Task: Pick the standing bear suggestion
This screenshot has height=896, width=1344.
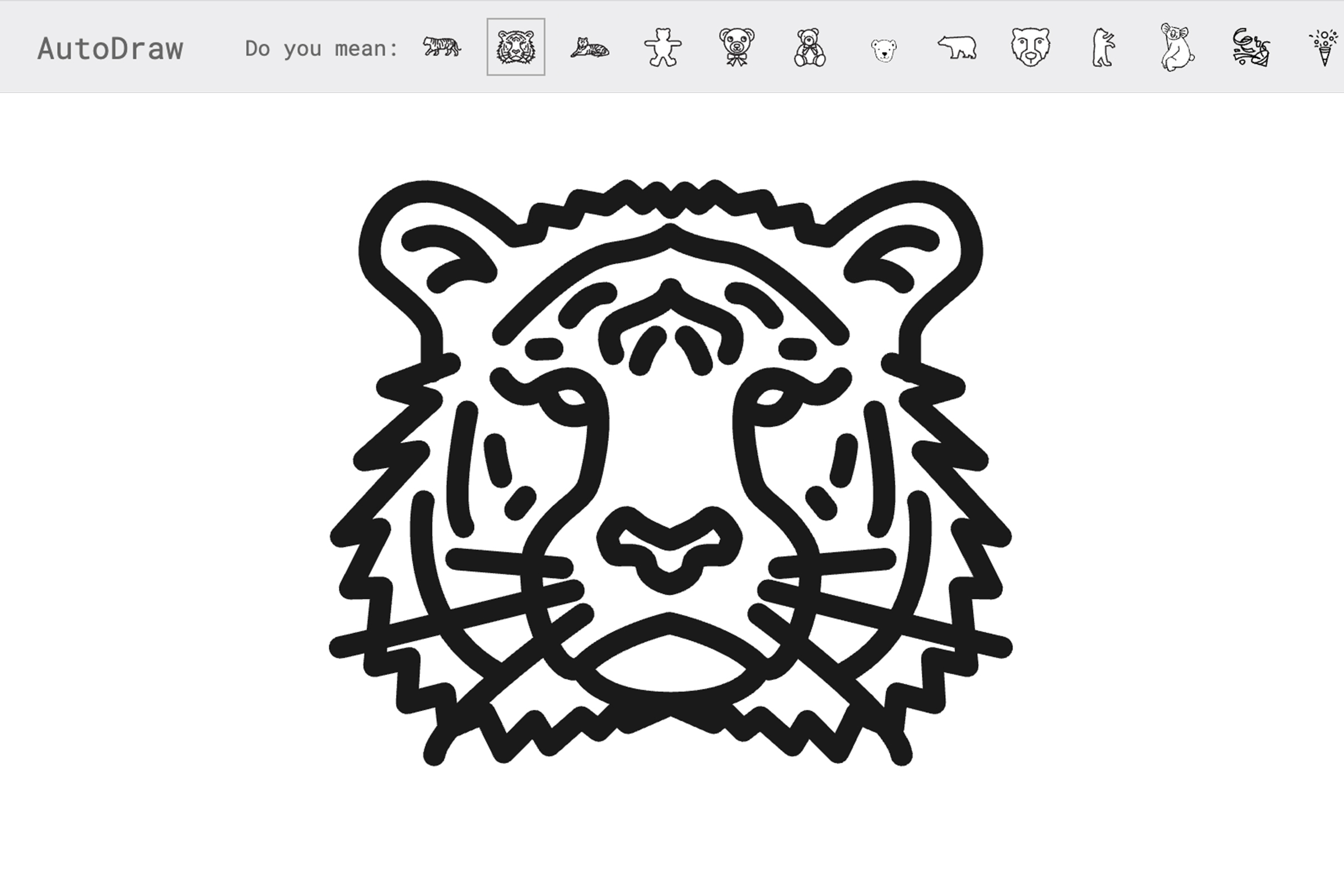Action: 1103,48
